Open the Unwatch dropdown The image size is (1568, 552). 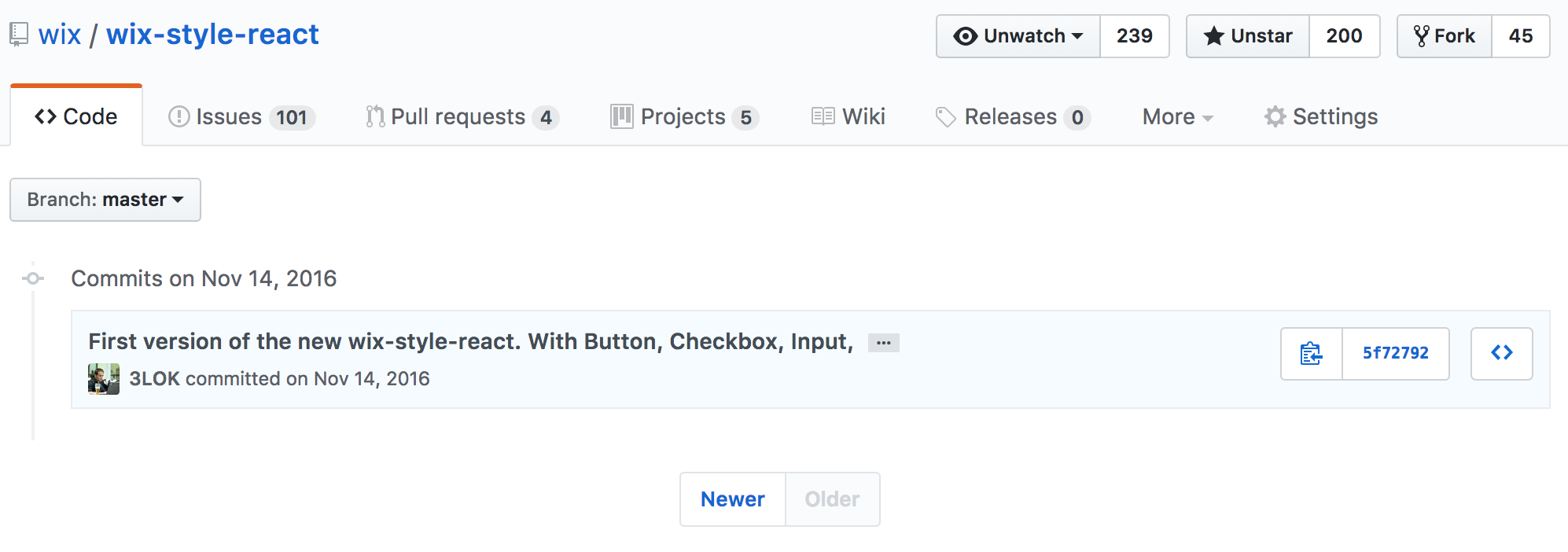tap(1018, 36)
